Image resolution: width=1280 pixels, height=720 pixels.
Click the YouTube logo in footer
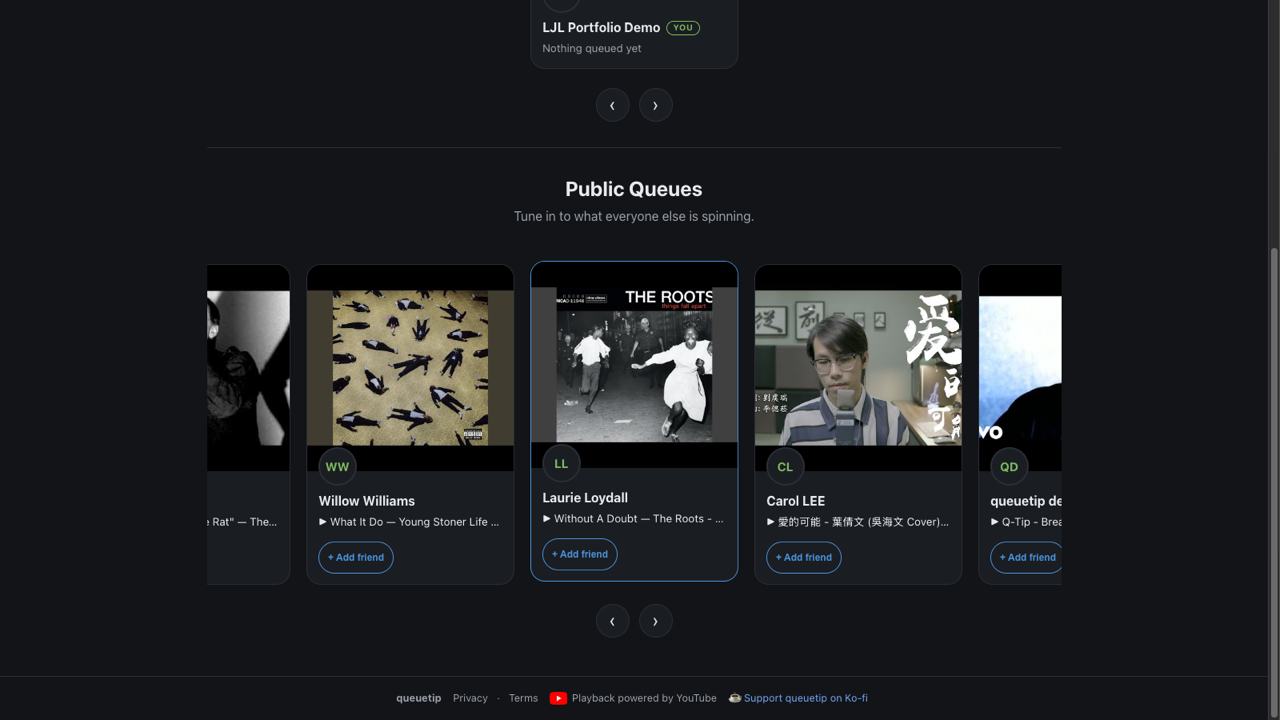pyautogui.click(x=558, y=698)
